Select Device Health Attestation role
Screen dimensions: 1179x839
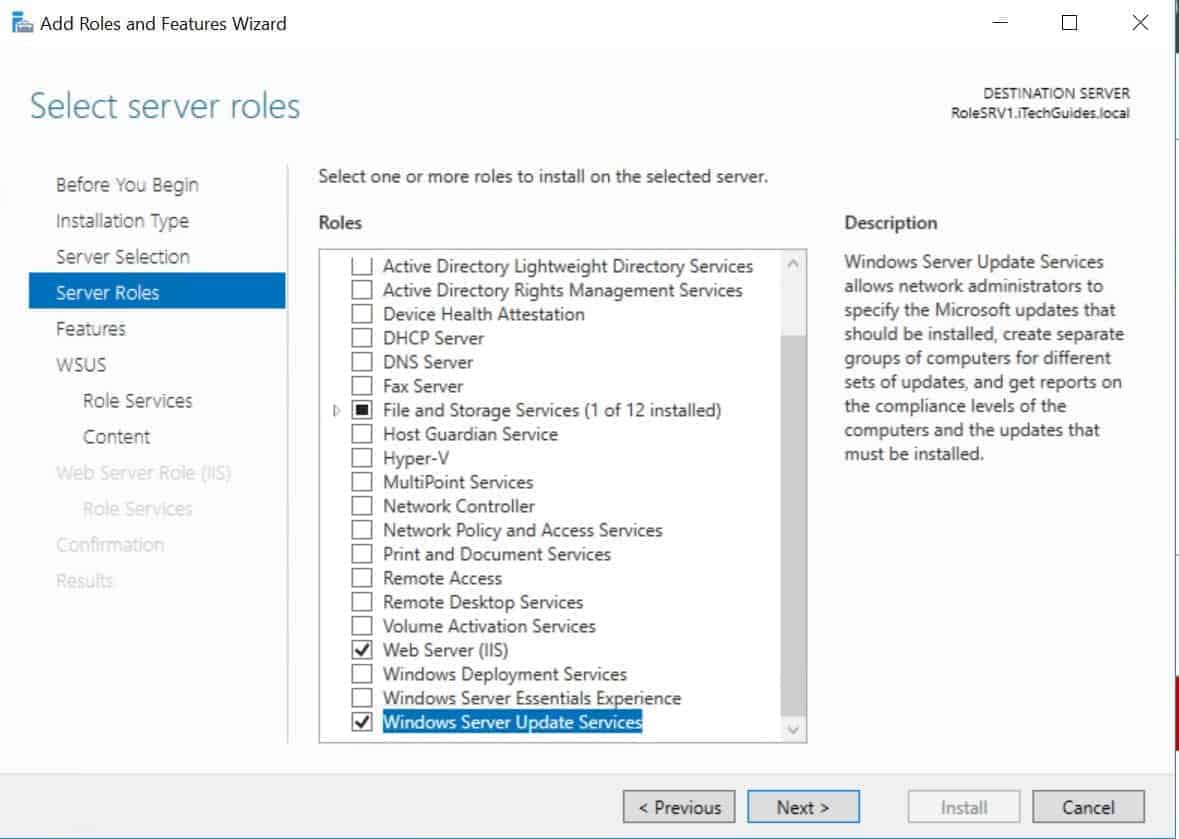(x=362, y=313)
